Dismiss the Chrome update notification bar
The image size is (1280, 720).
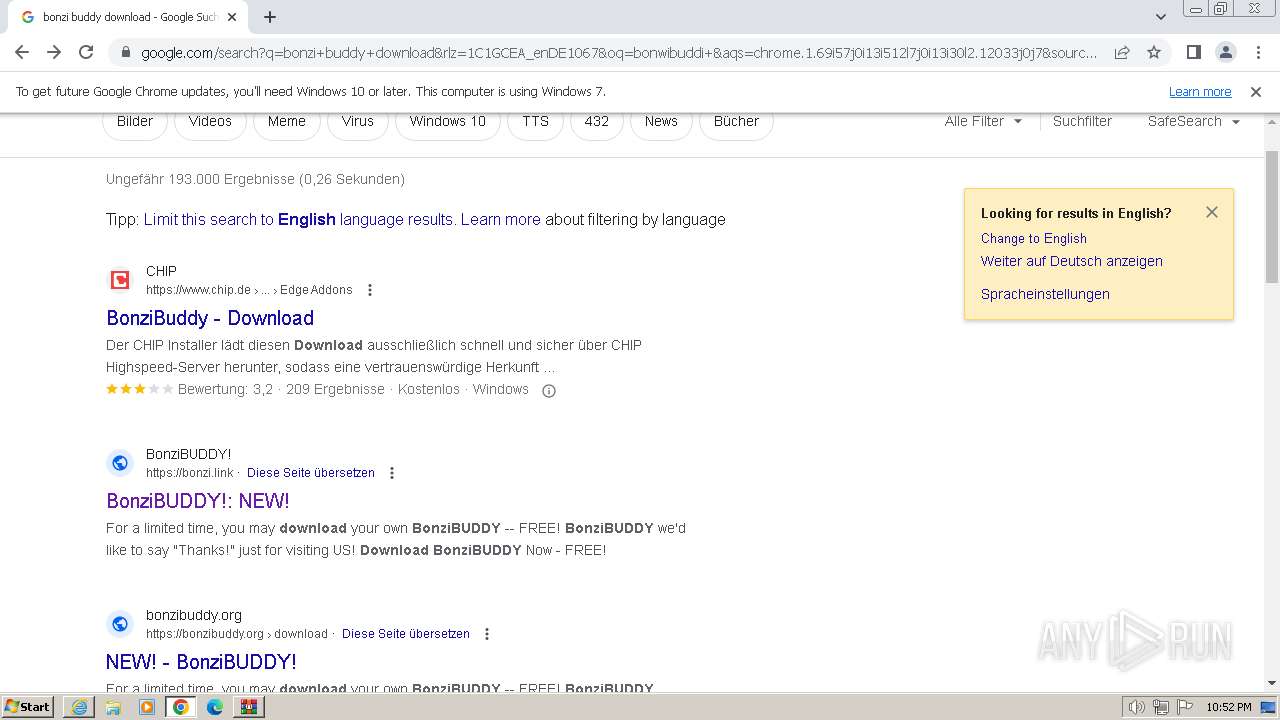(x=1256, y=91)
